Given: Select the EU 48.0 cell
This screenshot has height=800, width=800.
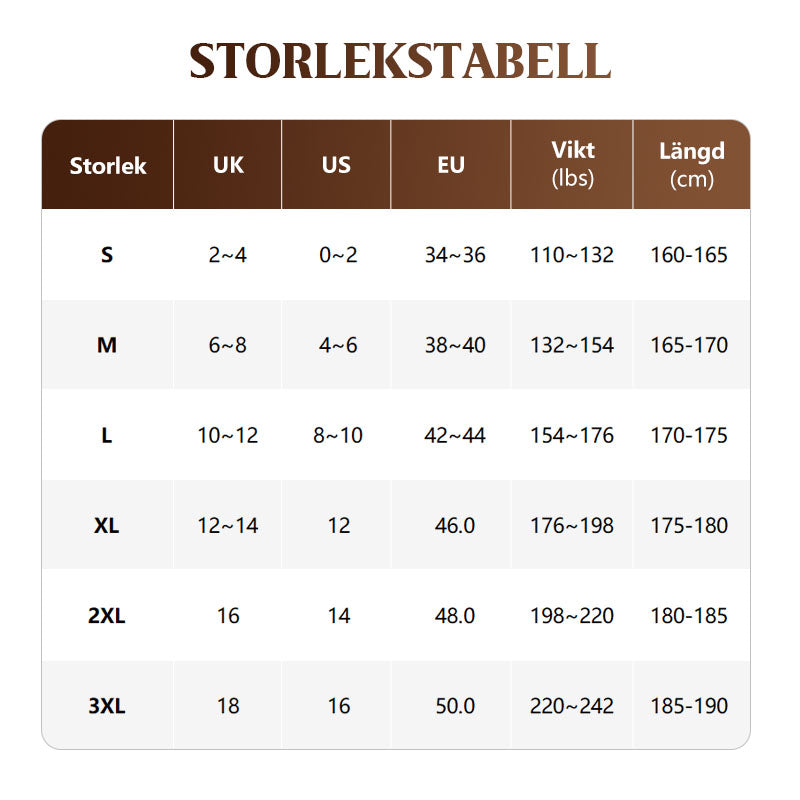Looking at the screenshot, I should [x=455, y=615].
